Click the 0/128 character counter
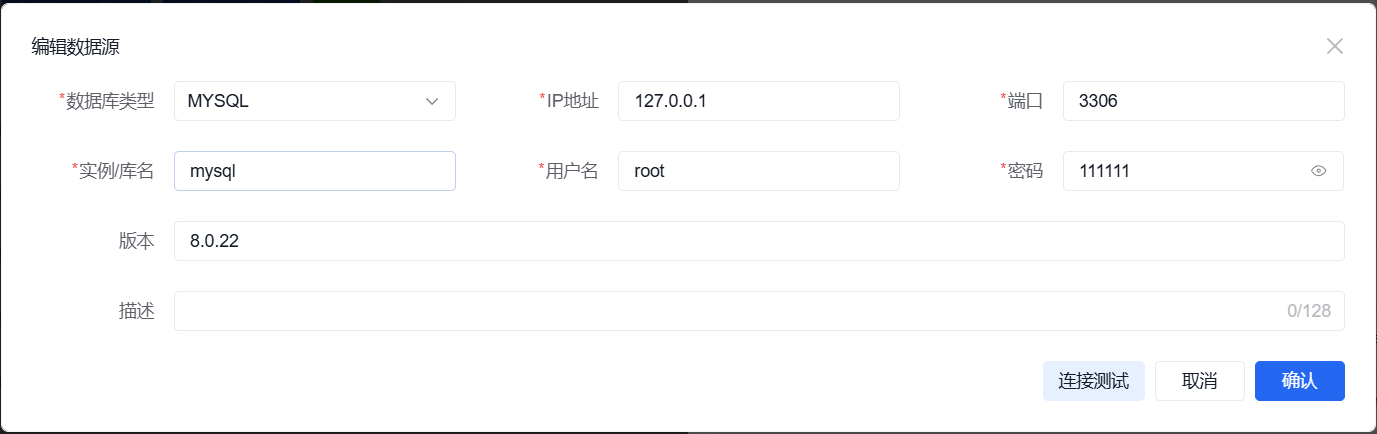1377x434 pixels. pyautogui.click(x=1309, y=311)
